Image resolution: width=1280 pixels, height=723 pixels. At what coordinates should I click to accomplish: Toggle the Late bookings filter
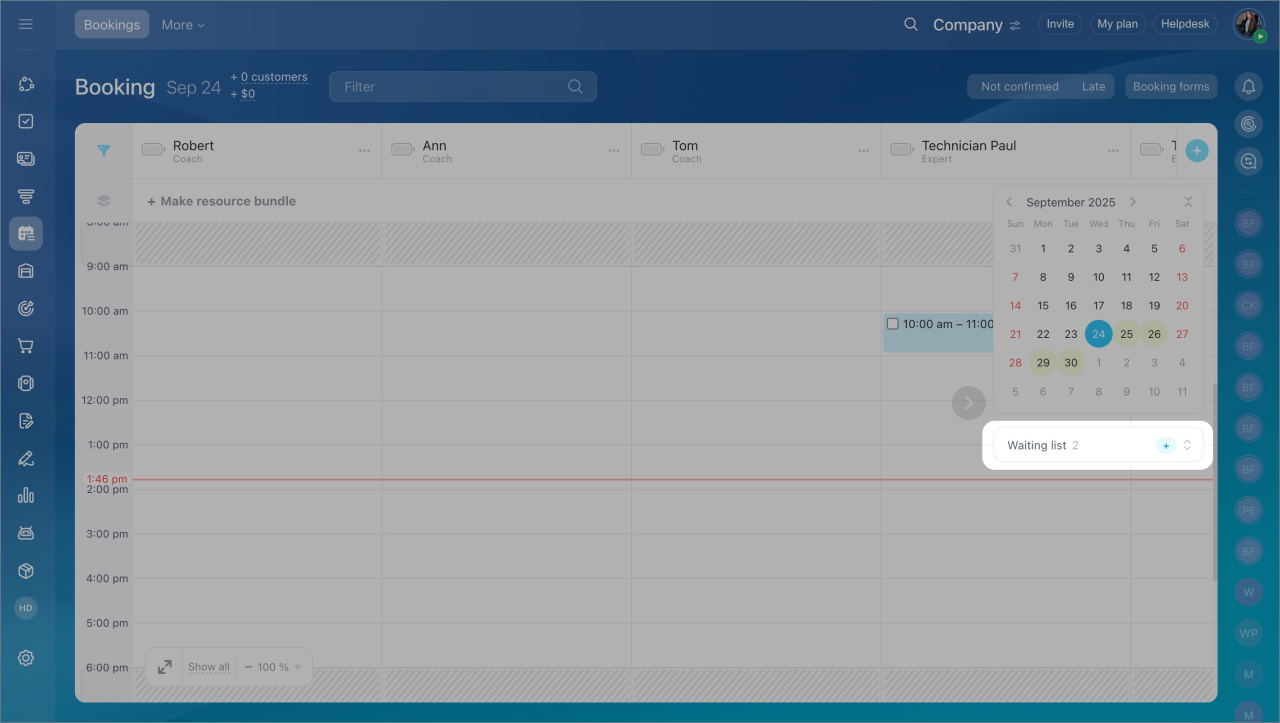(x=1093, y=87)
